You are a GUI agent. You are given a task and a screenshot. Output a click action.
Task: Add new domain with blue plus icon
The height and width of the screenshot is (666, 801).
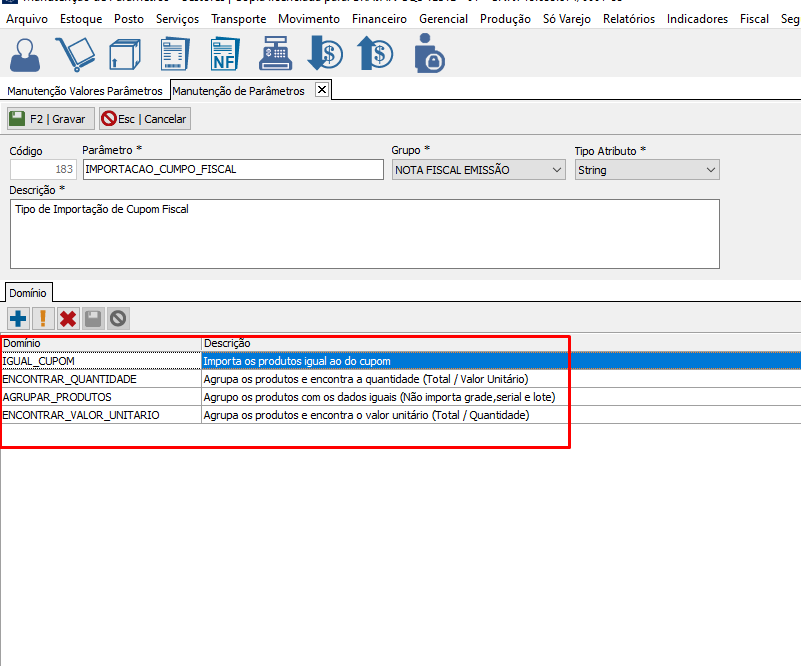tap(18, 319)
